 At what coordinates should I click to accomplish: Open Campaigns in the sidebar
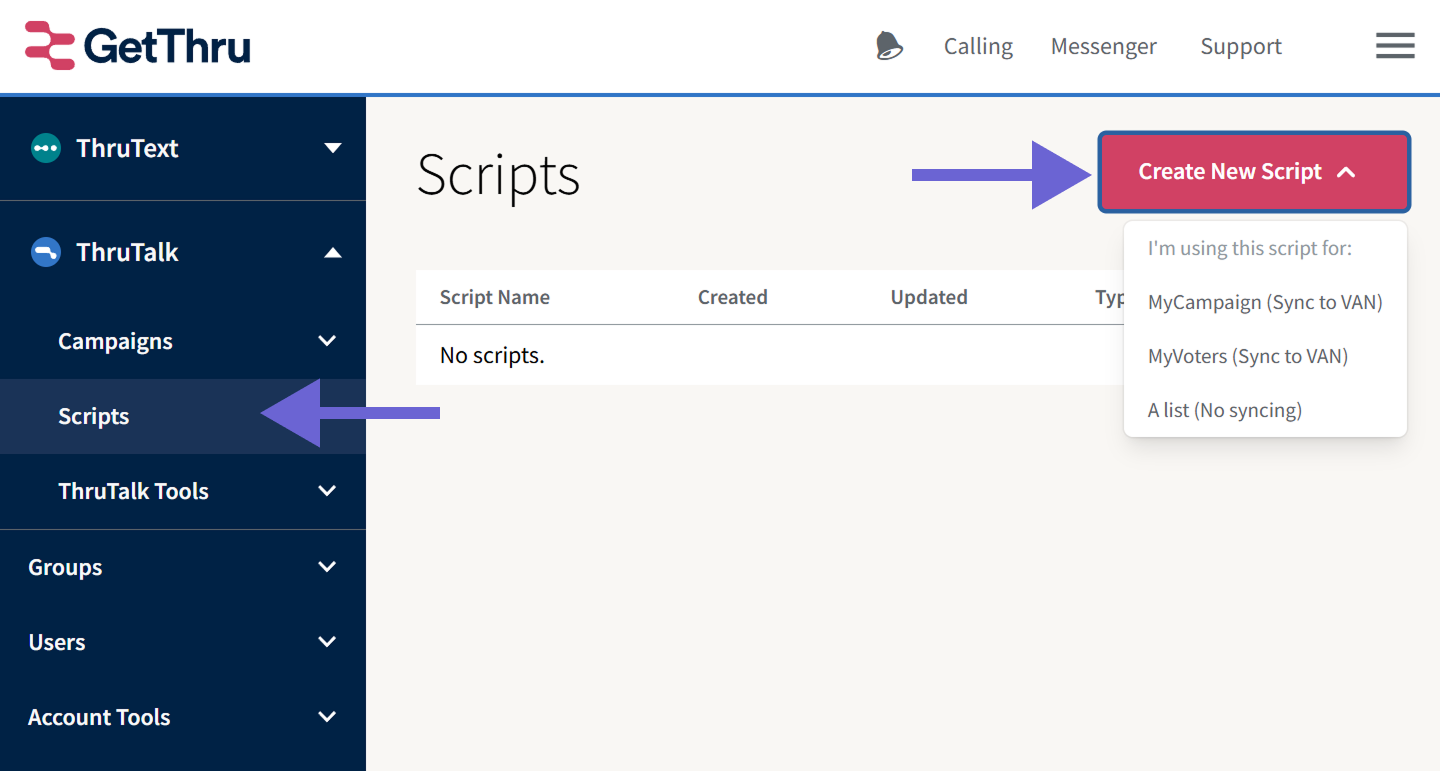coord(115,341)
